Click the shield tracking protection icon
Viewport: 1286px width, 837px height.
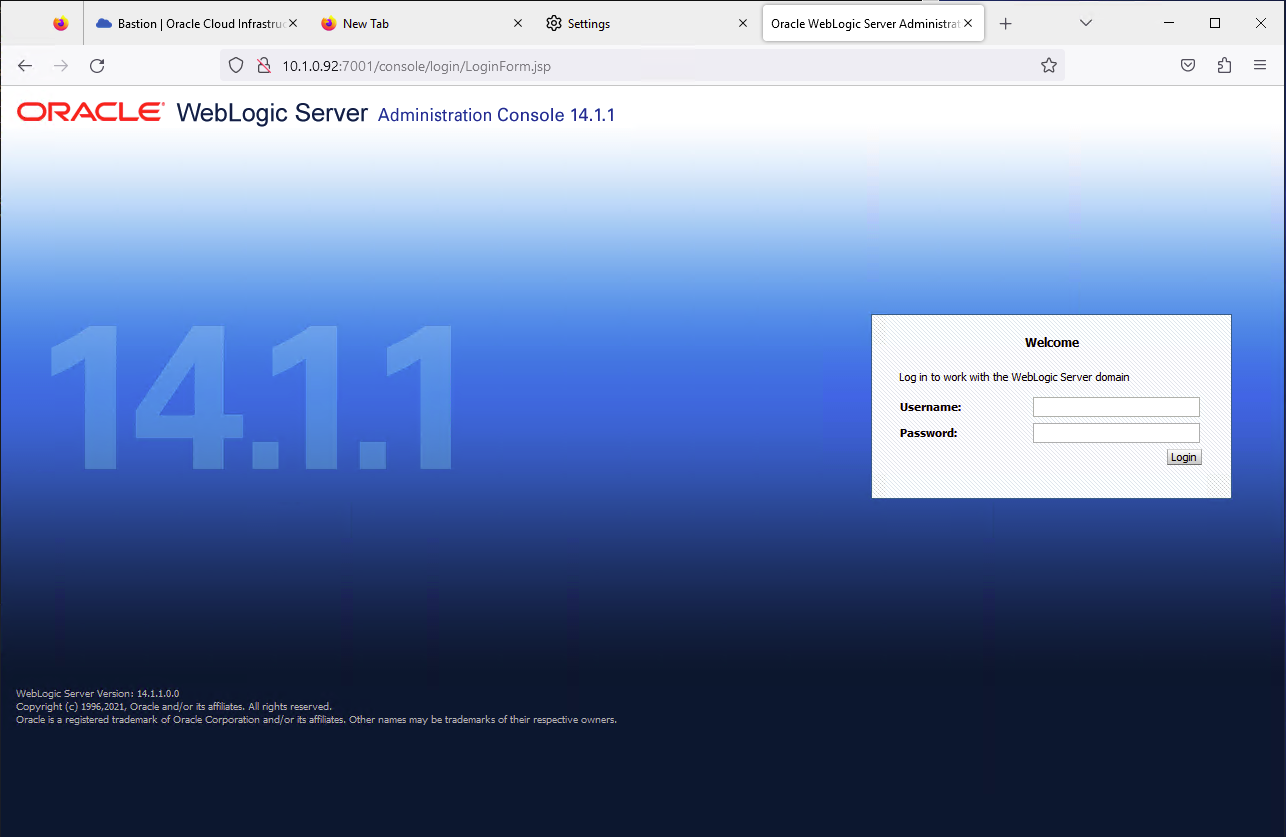(x=236, y=66)
